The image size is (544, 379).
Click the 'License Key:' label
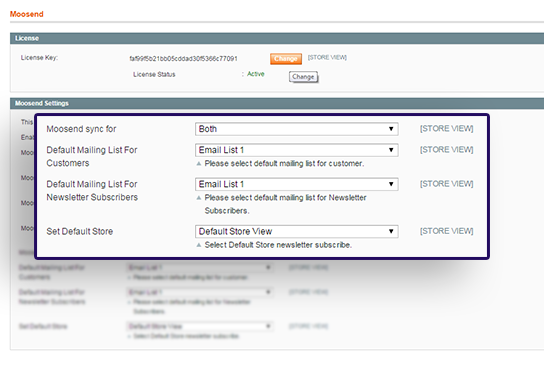pos(39,58)
